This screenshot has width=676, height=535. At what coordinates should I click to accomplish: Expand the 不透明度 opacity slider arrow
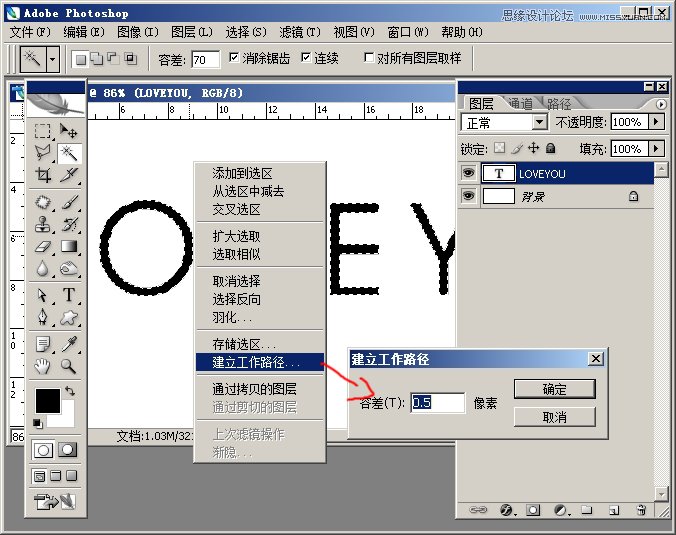click(656, 122)
